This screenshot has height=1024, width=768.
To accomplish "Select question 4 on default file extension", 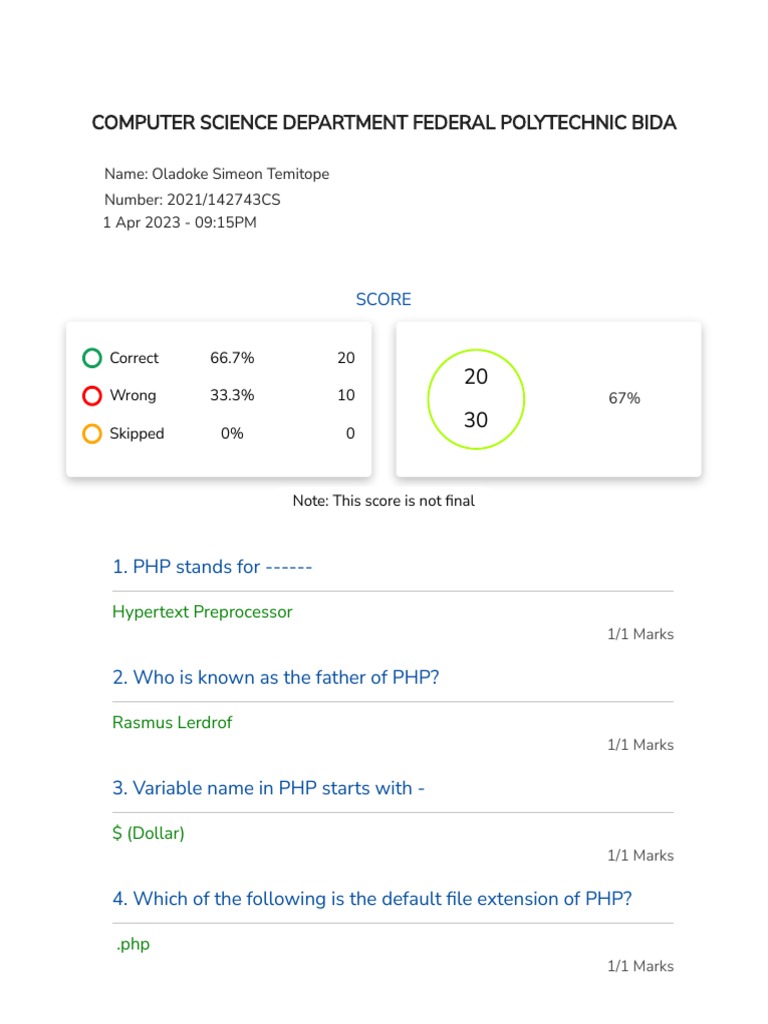I will pos(372,899).
